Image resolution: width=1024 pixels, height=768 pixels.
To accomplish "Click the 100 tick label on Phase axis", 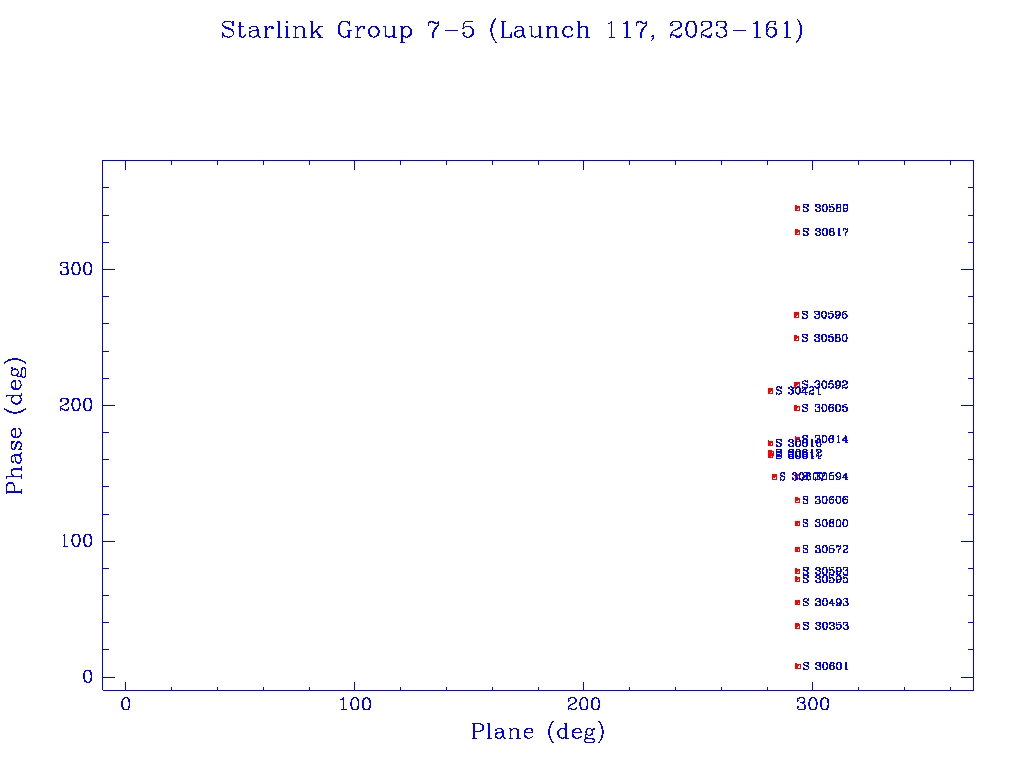I will [x=76, y=541].
